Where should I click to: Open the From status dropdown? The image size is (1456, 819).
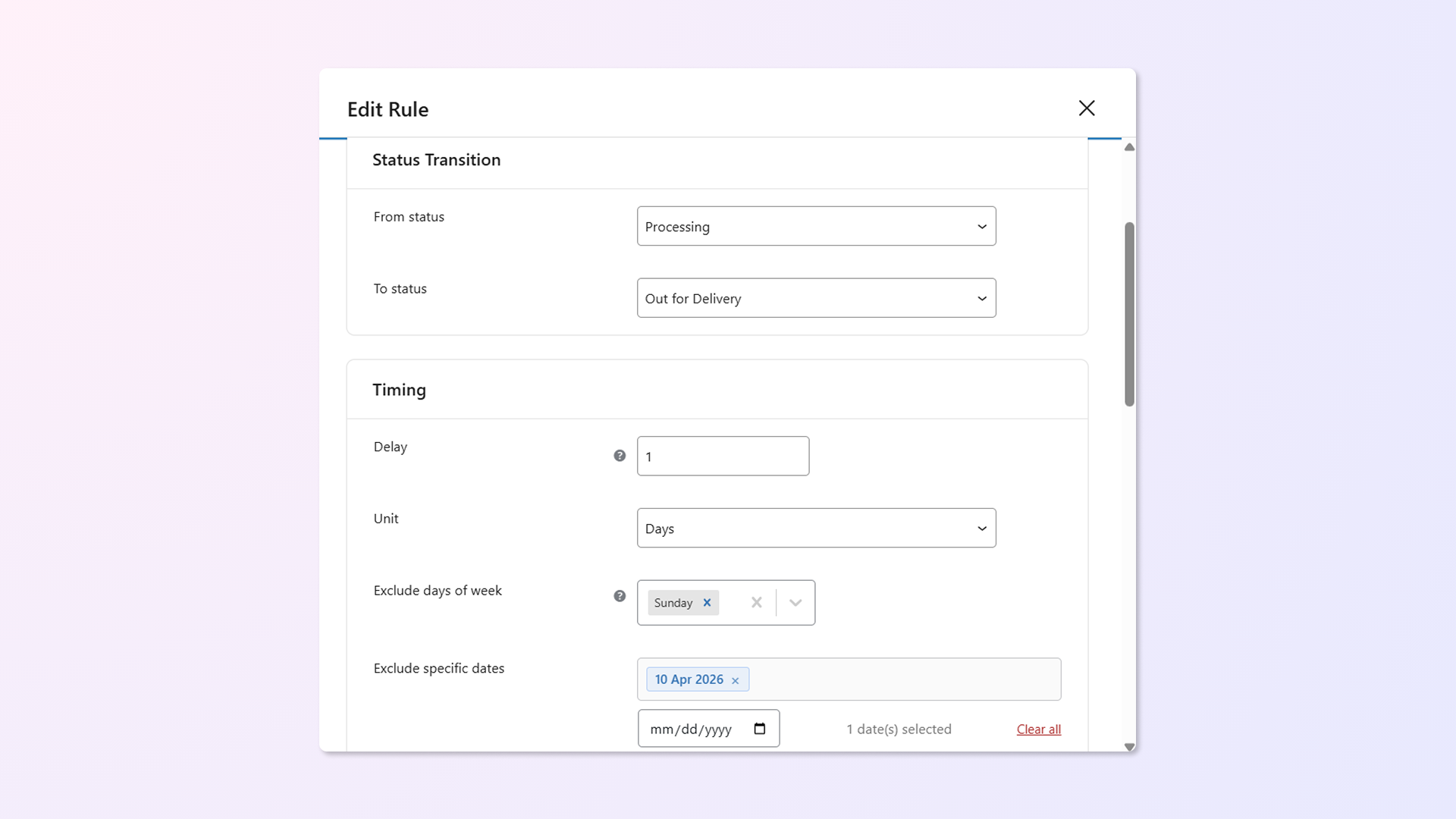click(816, 226)
